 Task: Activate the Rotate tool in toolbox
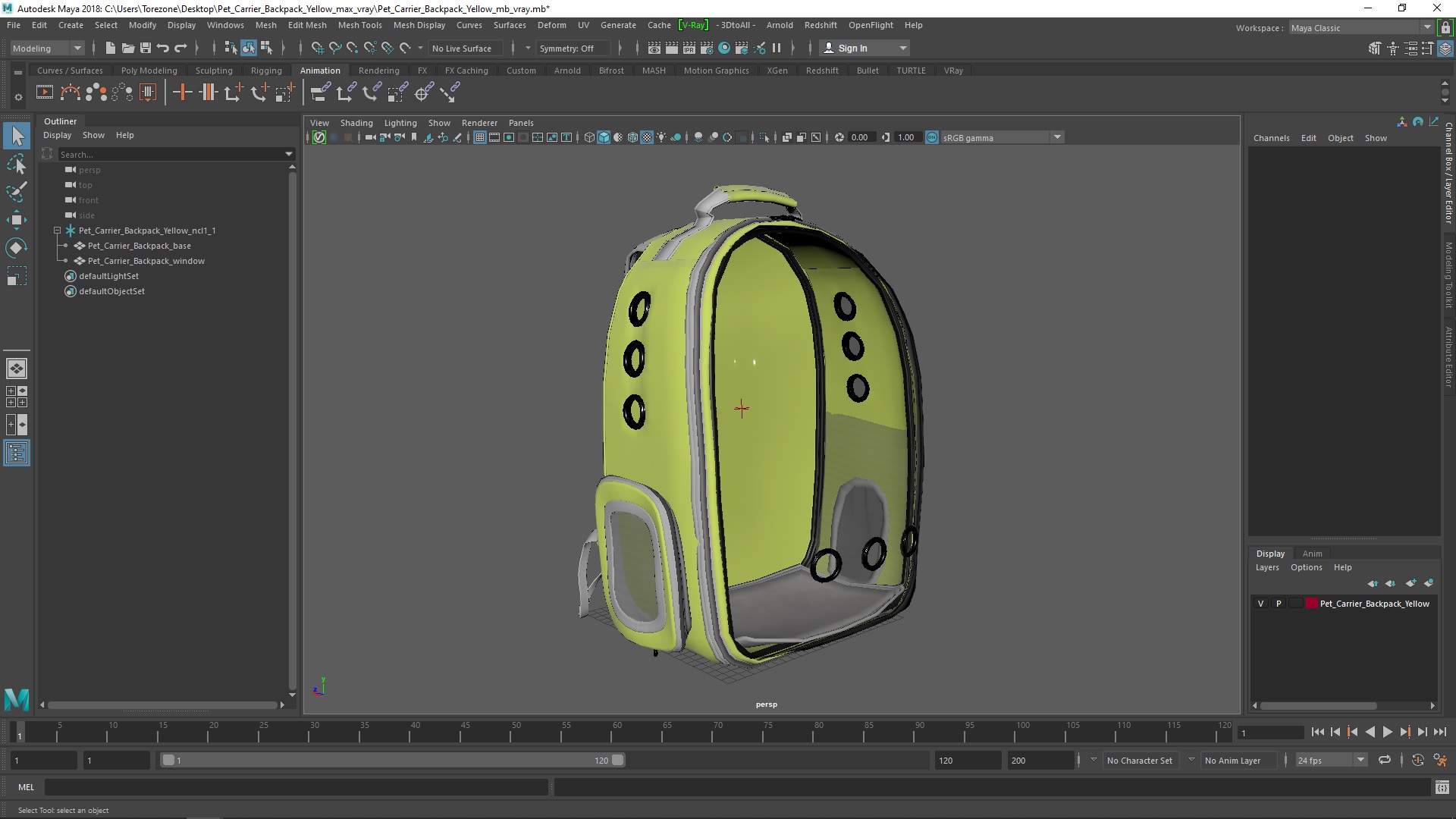[x=17, y=248]
